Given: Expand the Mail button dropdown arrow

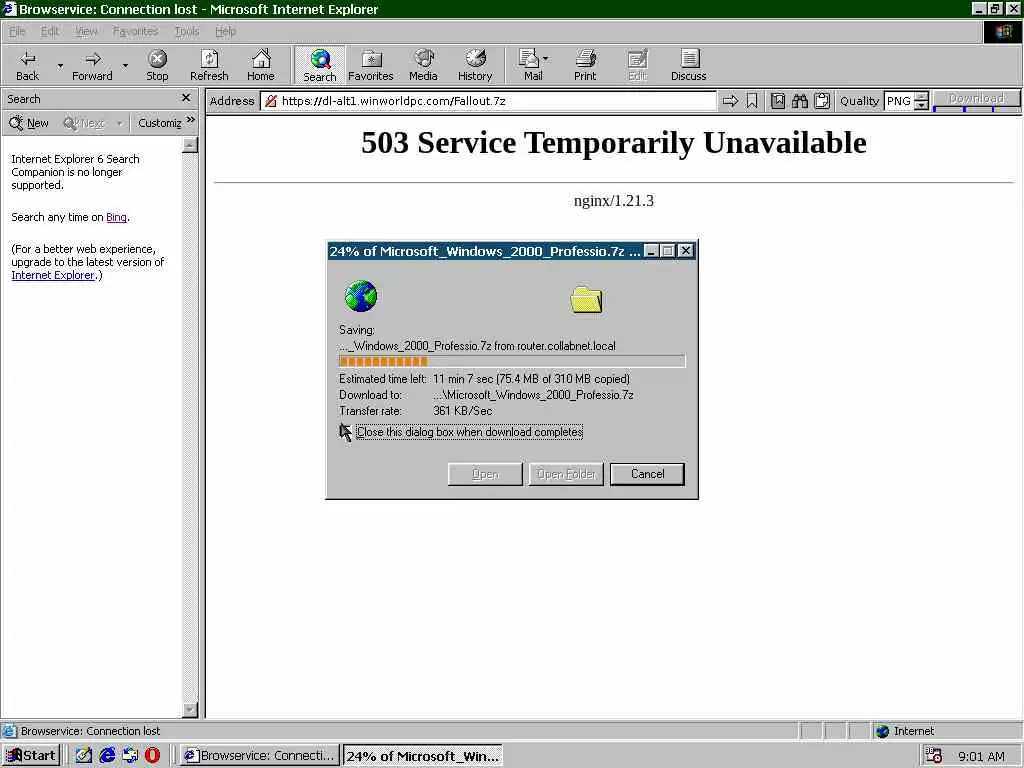Looking at the screenshot, I should [x=545, y=59].
